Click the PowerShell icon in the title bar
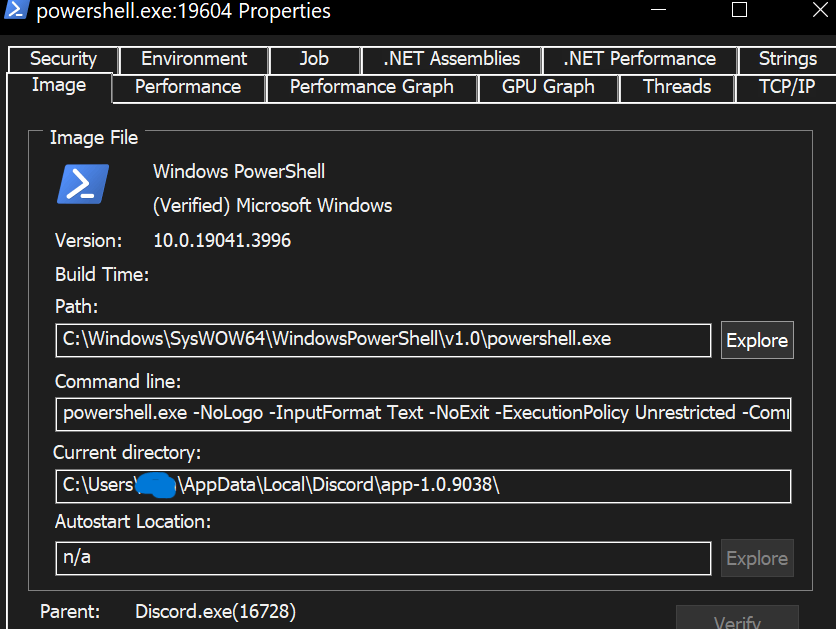 click(16, 10)
